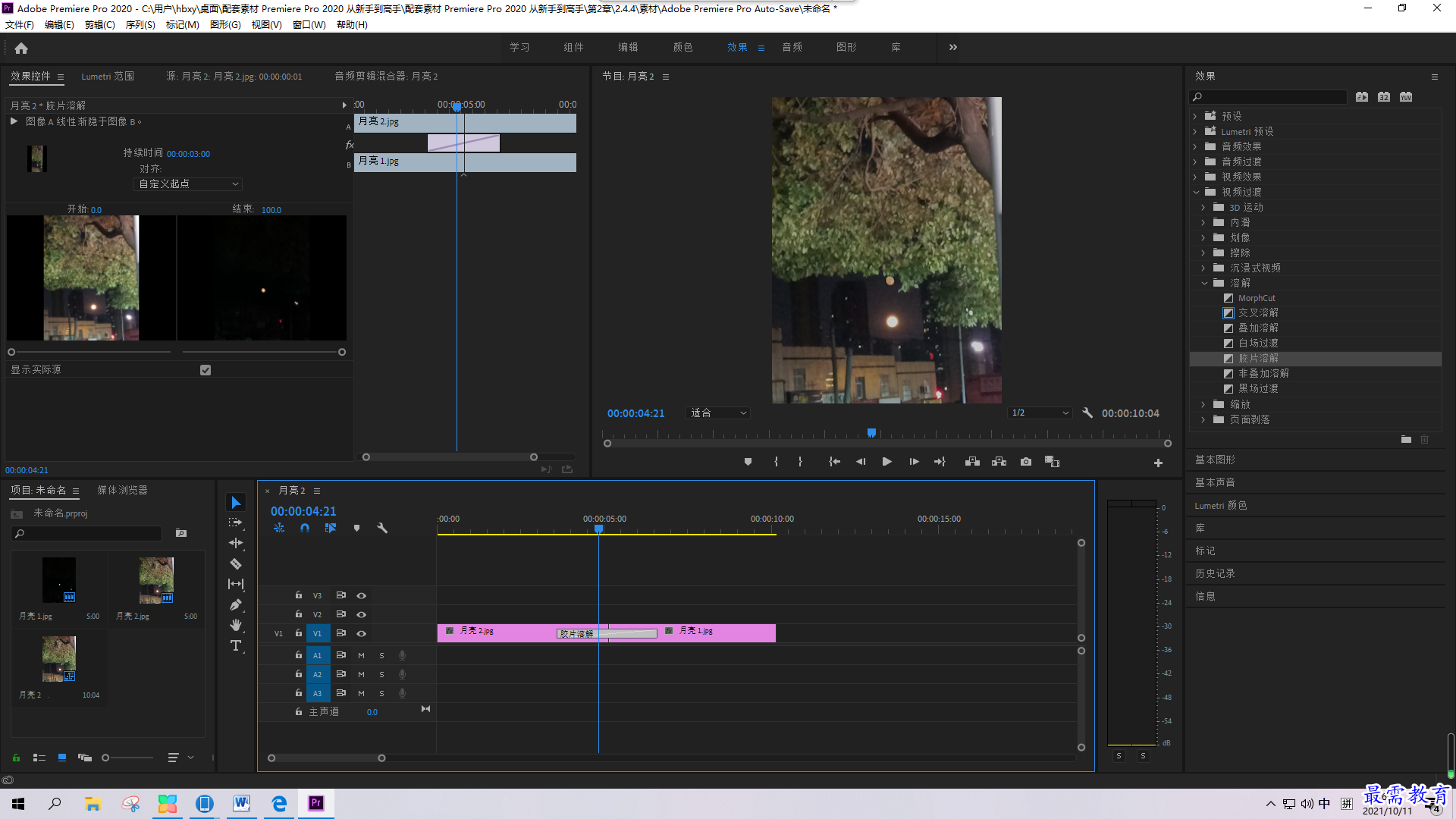Image resolution: width=1456 pixels, height=819 pixels.
Task: Open the zoom level dropdown 适合
Action: 717,413
